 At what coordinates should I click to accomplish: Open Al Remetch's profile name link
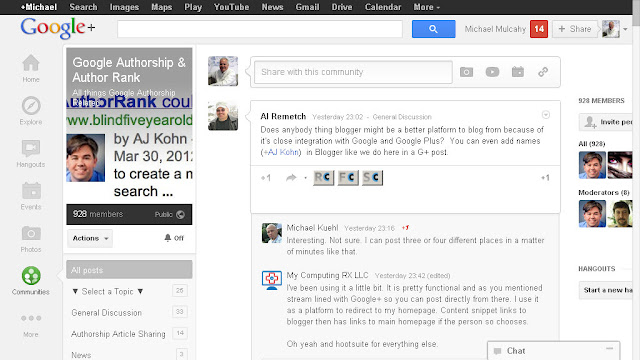pyautogui.click(x=283, y=116)
